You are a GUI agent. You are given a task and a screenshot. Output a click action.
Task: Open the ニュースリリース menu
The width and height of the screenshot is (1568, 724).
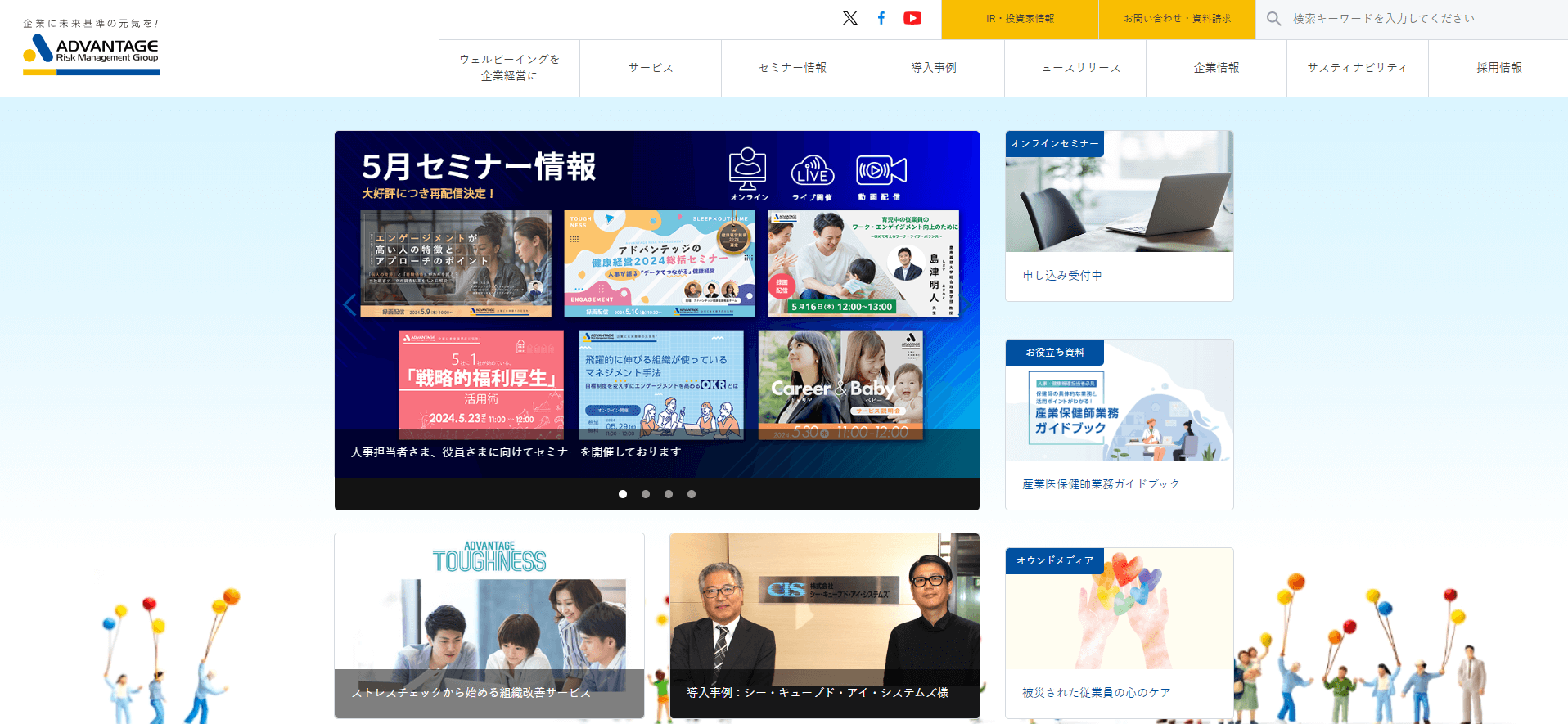pos(1075,68)
